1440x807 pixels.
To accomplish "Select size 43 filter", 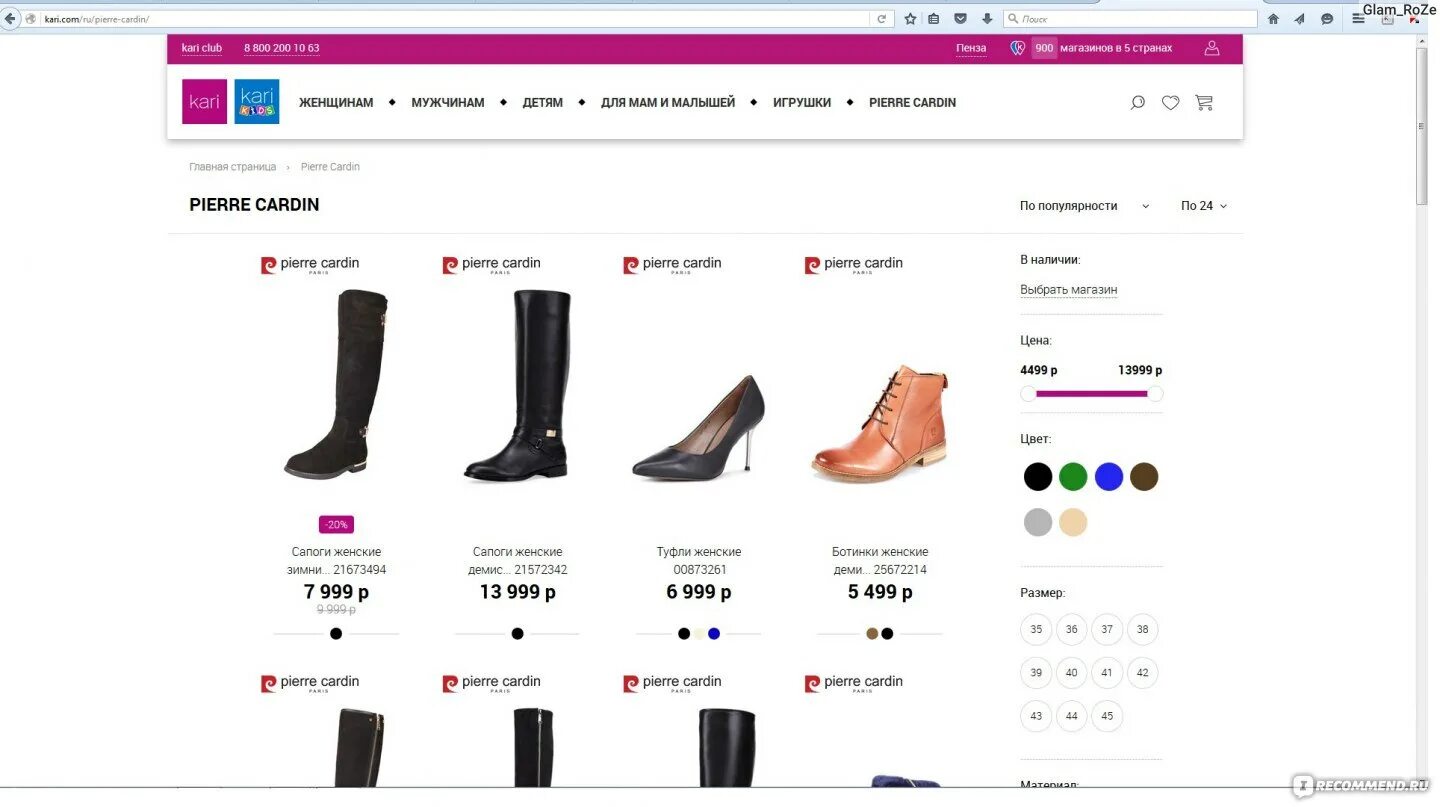I will point(1036,716).
